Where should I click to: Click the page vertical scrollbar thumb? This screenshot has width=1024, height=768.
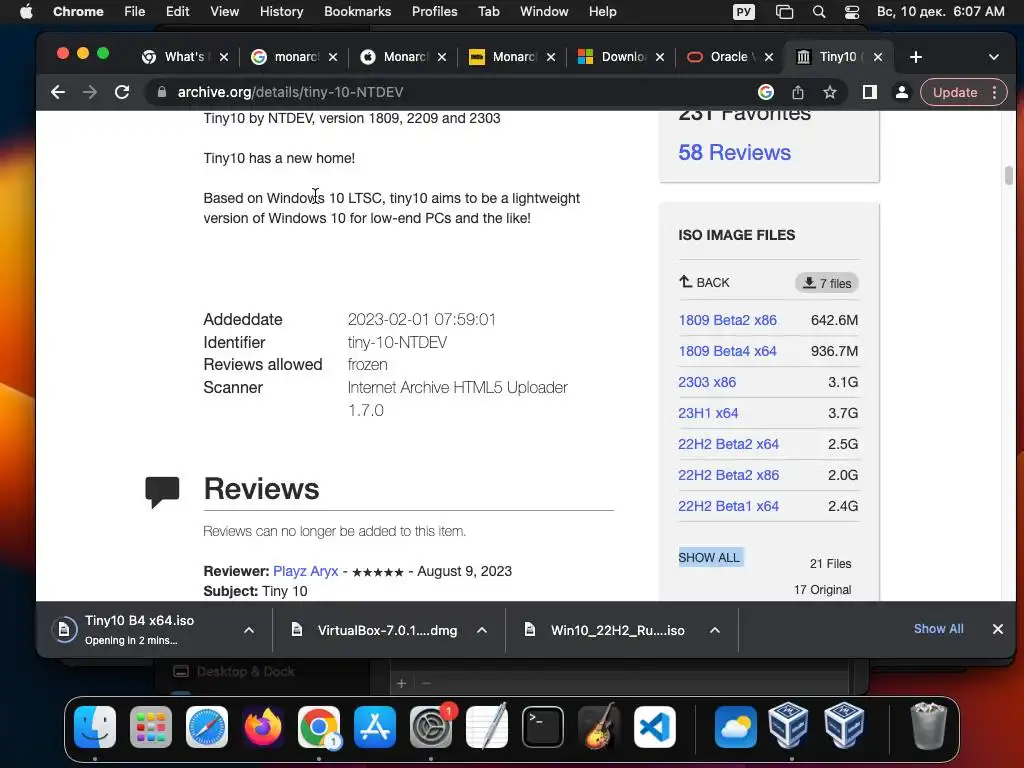coord(1008,175)
